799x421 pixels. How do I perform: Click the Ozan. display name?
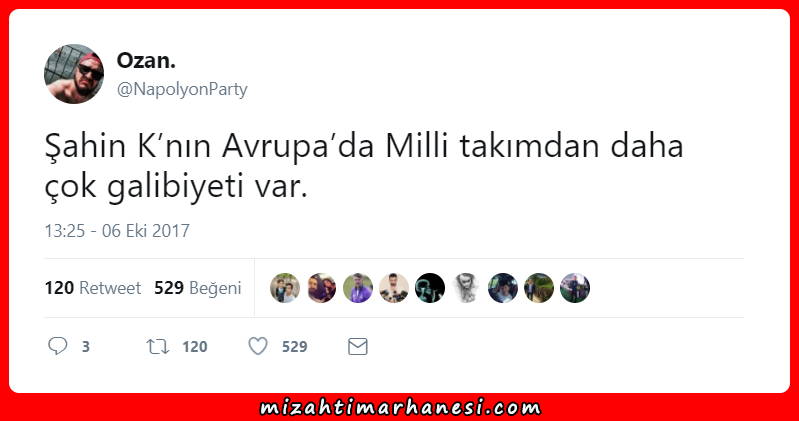tap(146, 61)
